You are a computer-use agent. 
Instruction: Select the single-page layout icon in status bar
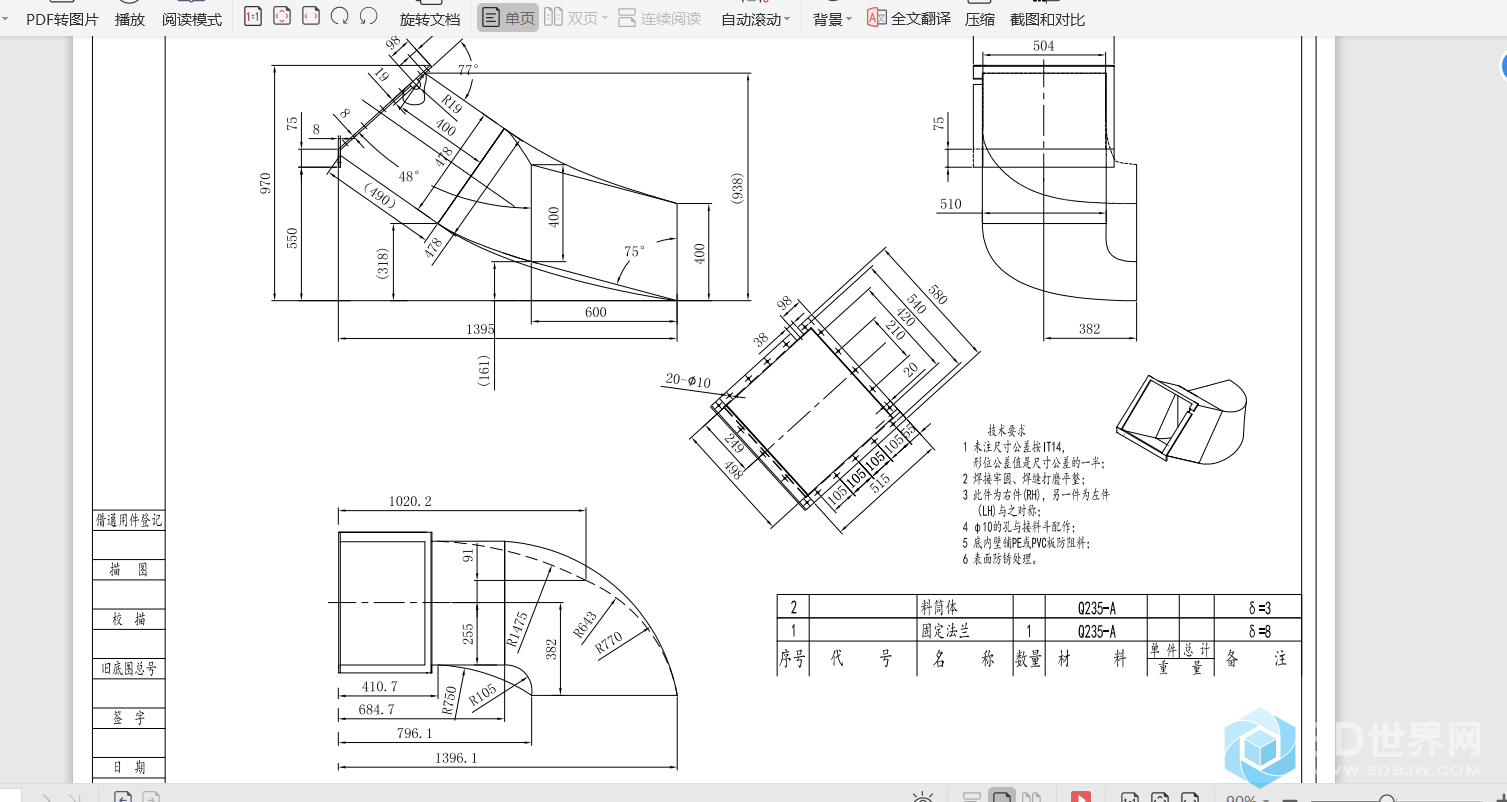(1001, 797)
